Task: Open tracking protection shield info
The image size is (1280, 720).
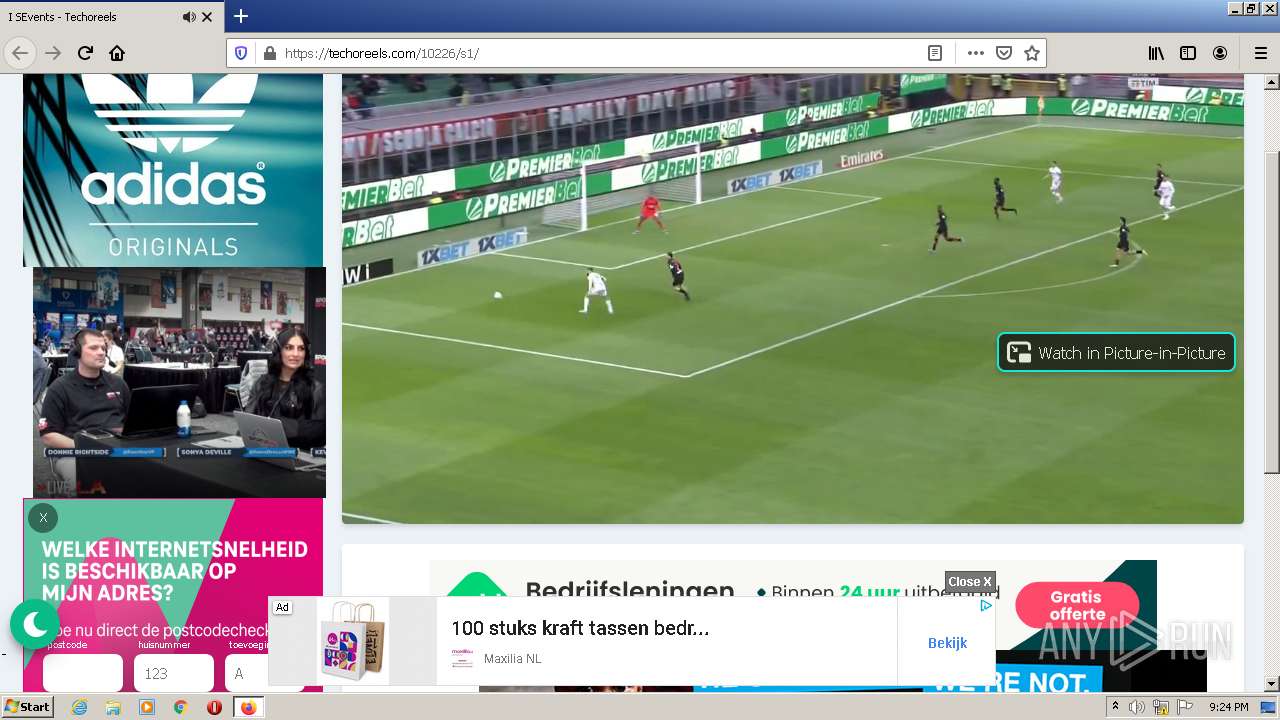Action: point(241,53)
